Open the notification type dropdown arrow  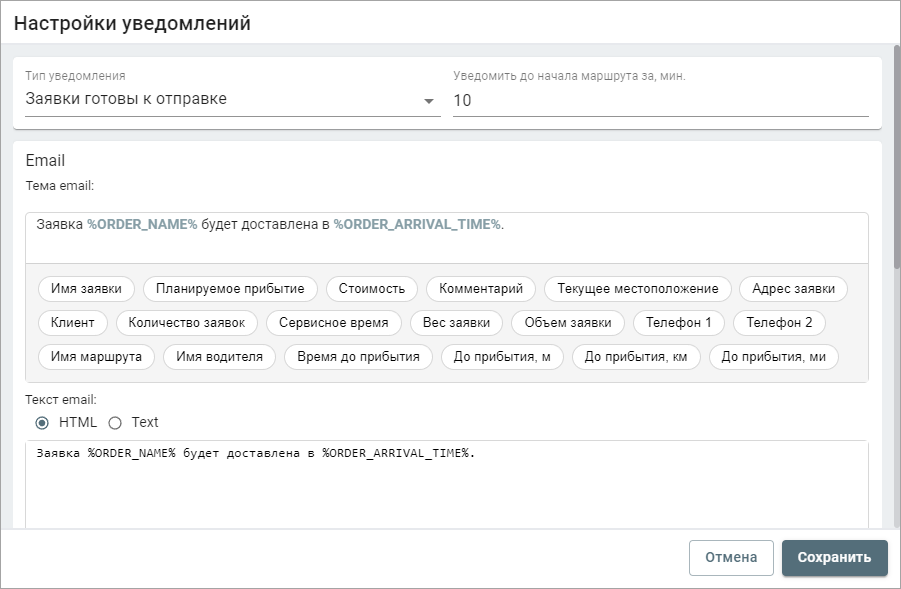point(428,101)
